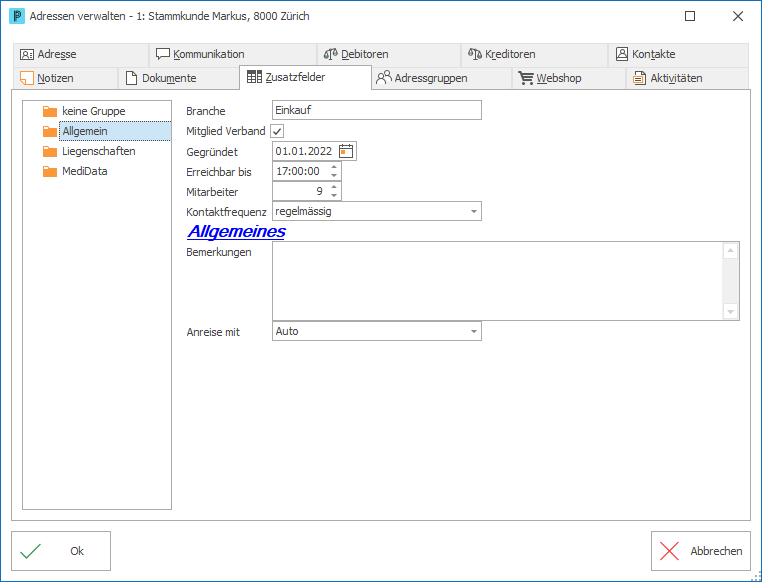Select the 'keine Gruppe' folder

point(94,111)
